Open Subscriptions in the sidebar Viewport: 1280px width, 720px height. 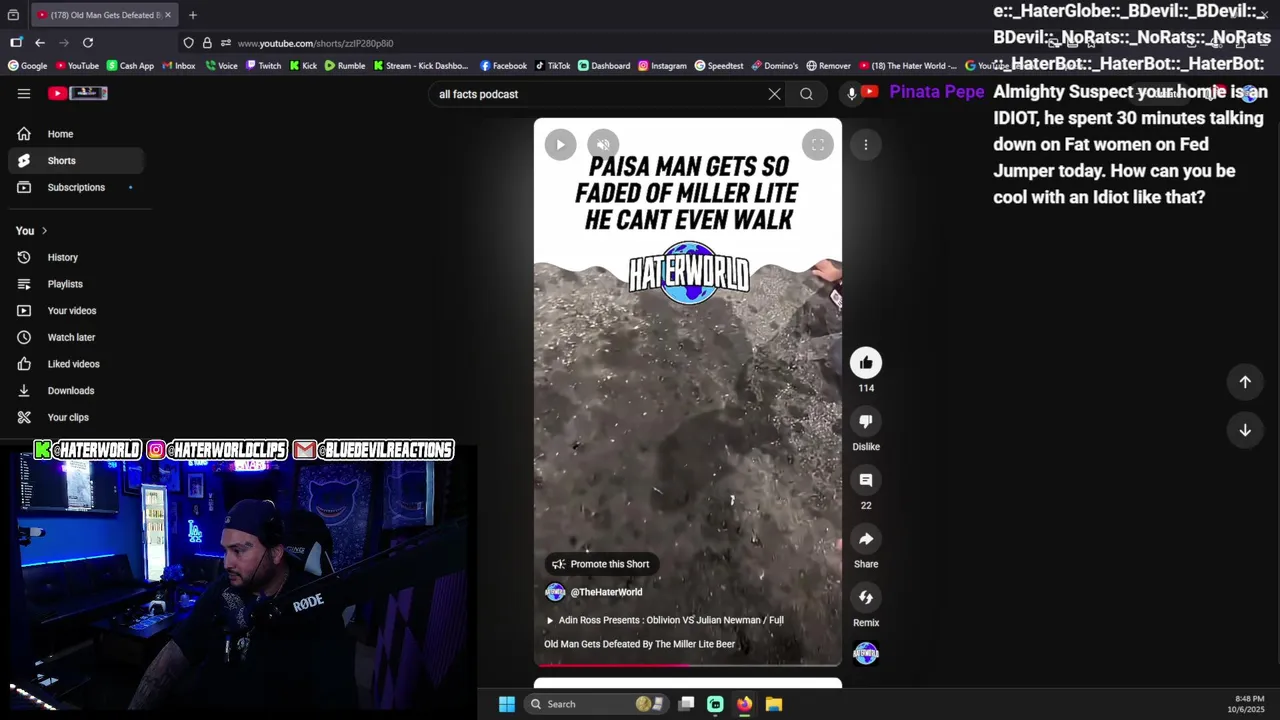76,187
